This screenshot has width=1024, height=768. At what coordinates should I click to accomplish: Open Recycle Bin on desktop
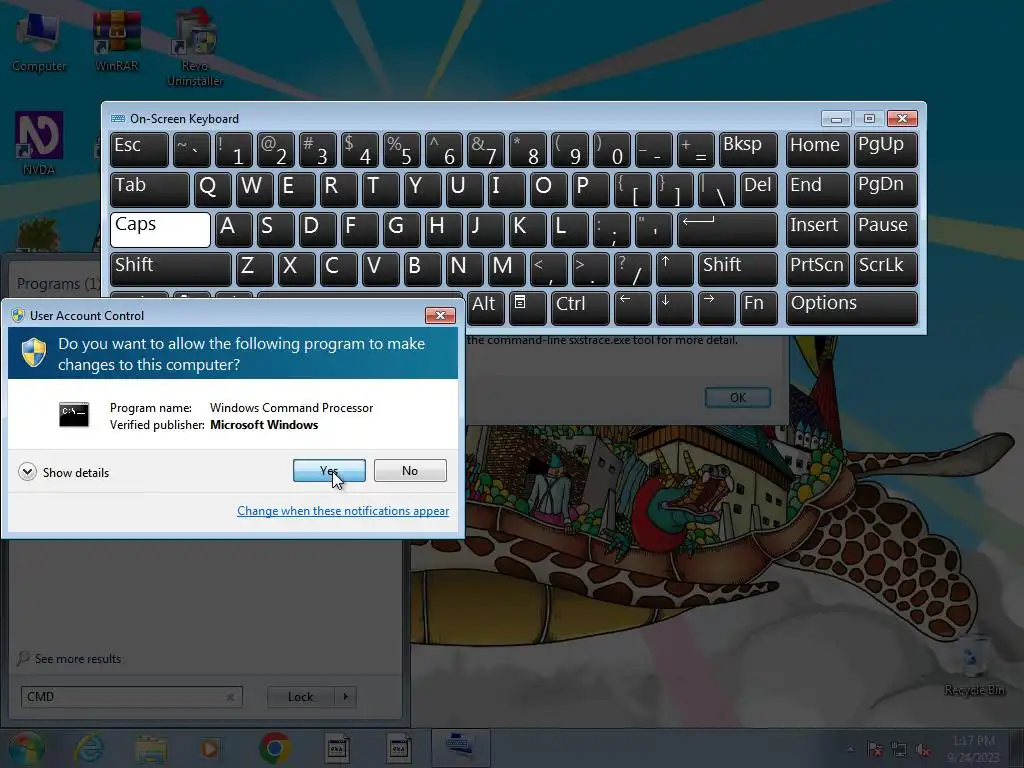pyautogui.click(x=974, y=664)
